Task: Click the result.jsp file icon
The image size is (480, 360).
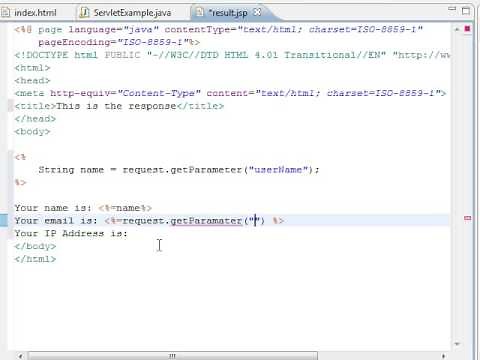Action: 199,12
